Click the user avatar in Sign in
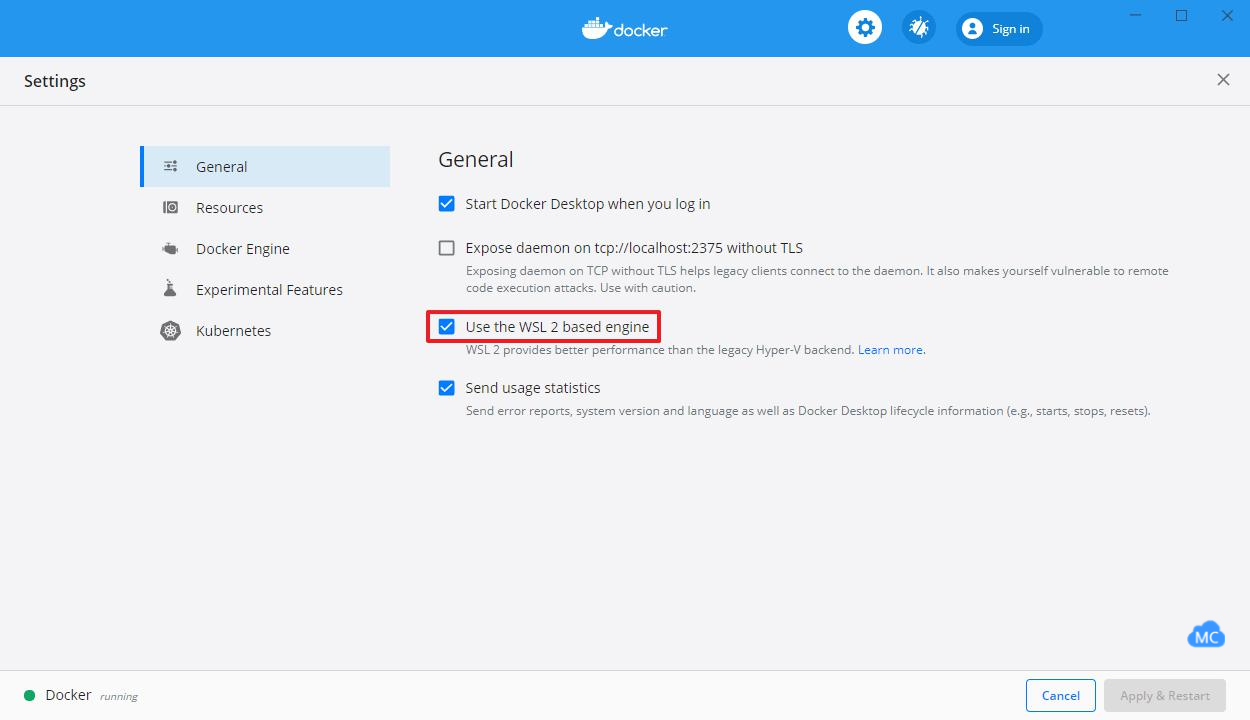The width and height of the screenshot is (1250, 720). (972, 29)
